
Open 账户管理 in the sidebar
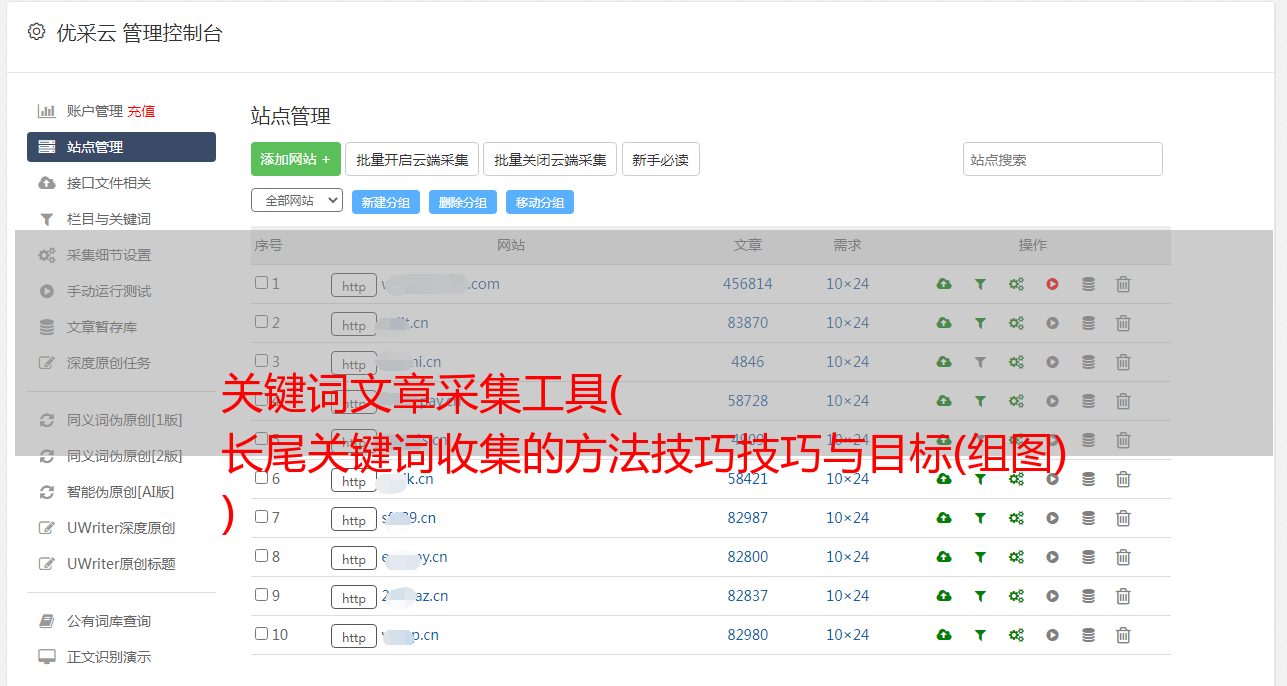(94, 111)
